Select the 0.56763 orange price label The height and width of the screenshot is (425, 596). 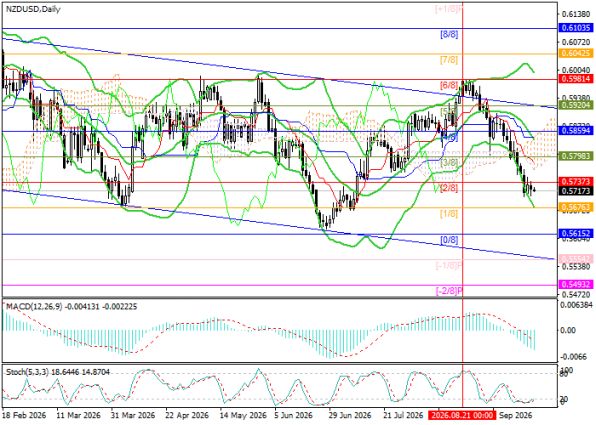coord(575,207)
